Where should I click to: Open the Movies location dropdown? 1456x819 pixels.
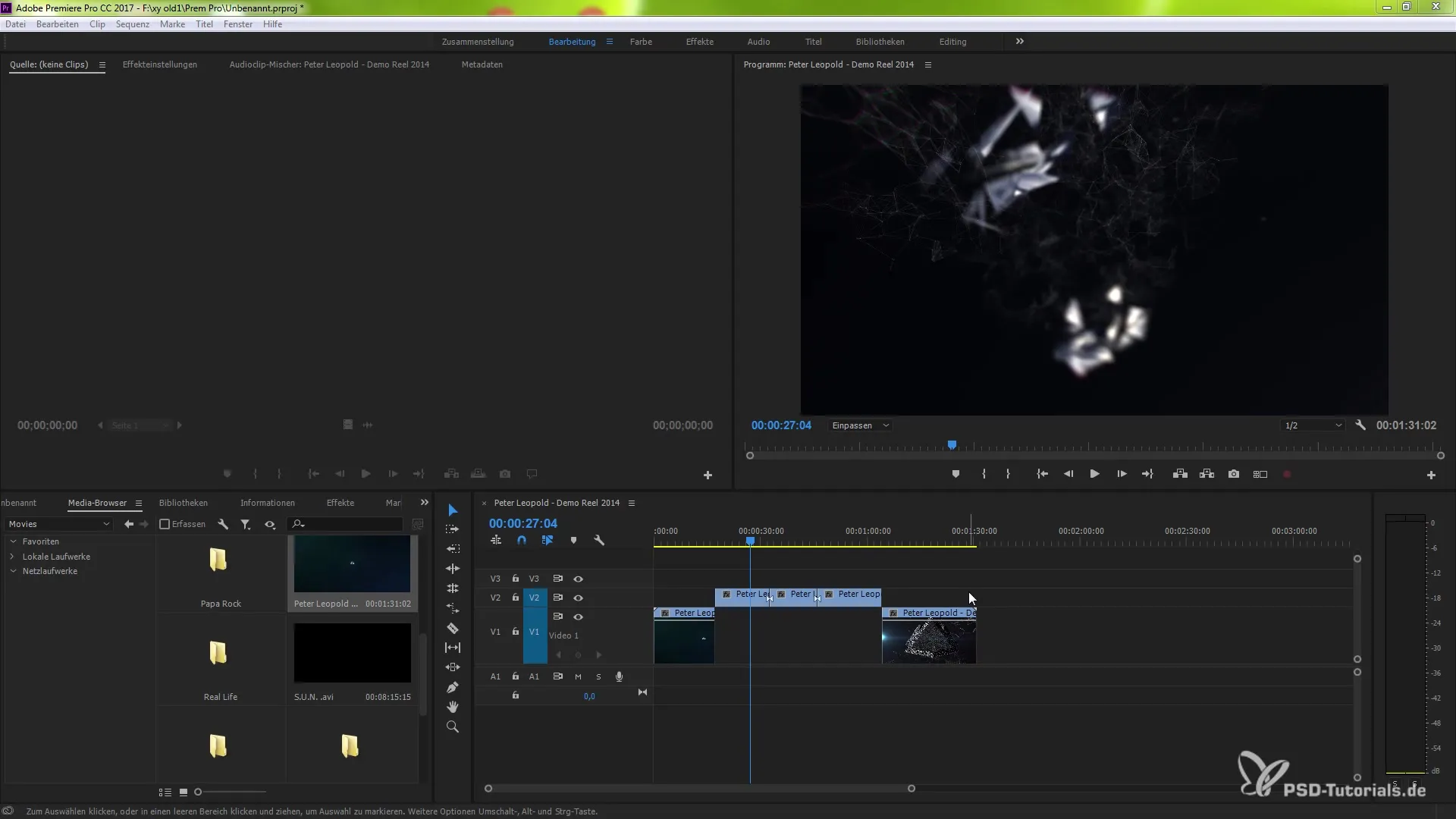point(58,524)
